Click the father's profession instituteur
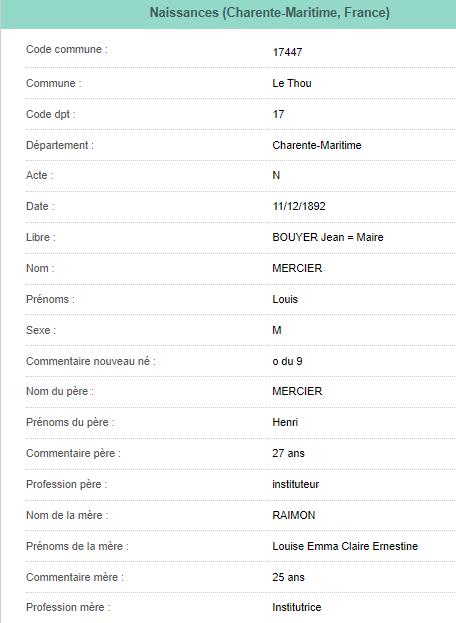The width and height of the screenshot is (456, 623). point(296,484)
